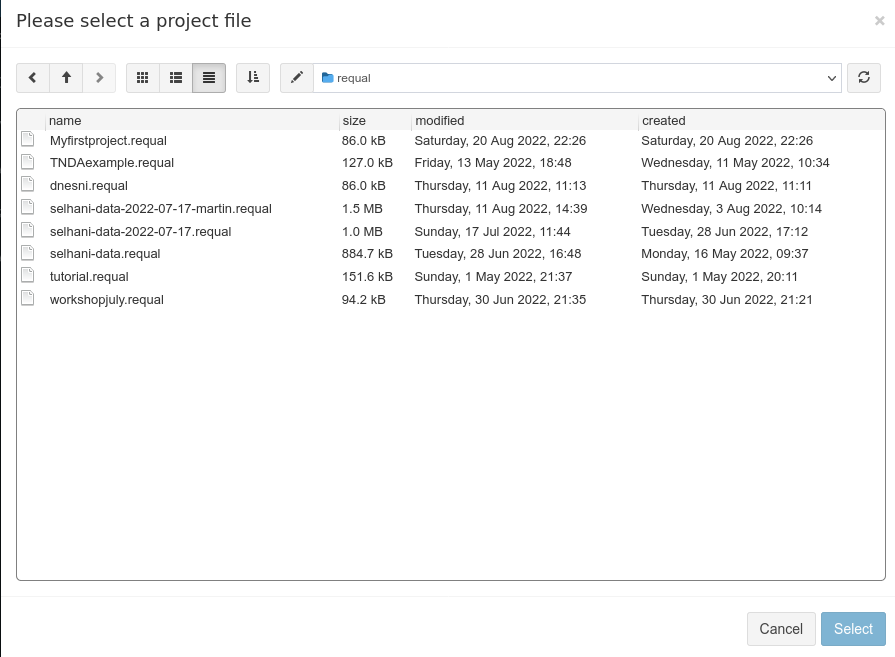The height and width of the screenshot is (657, 895).
Task: Click file icon next to Myfirstproject.requal
Action: (27, 139)
